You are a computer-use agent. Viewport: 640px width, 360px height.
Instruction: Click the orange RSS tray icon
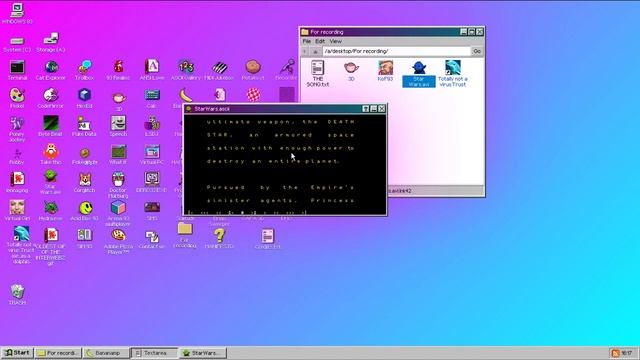coord(616,353)
